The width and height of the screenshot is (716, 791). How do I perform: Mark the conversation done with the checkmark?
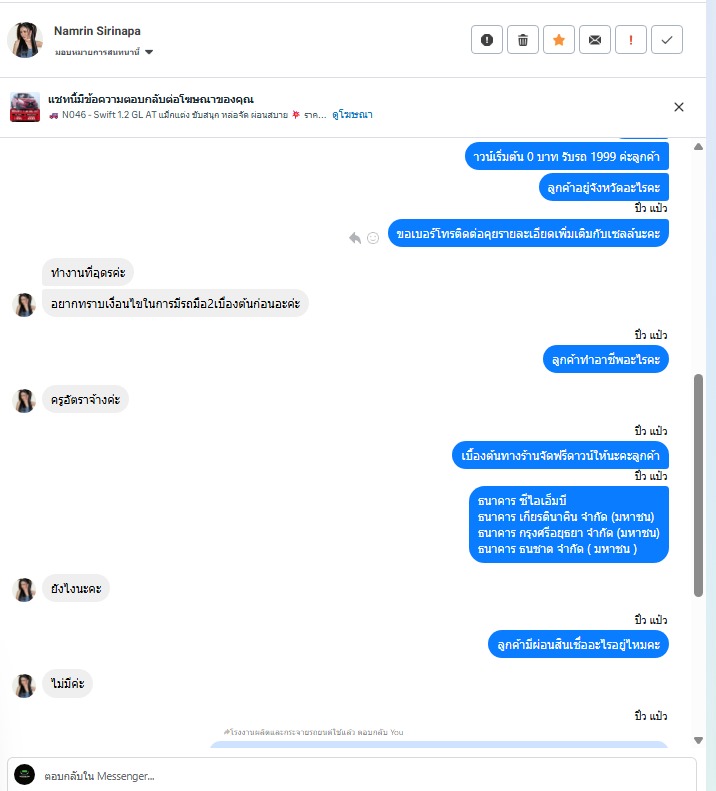point(667,40)
